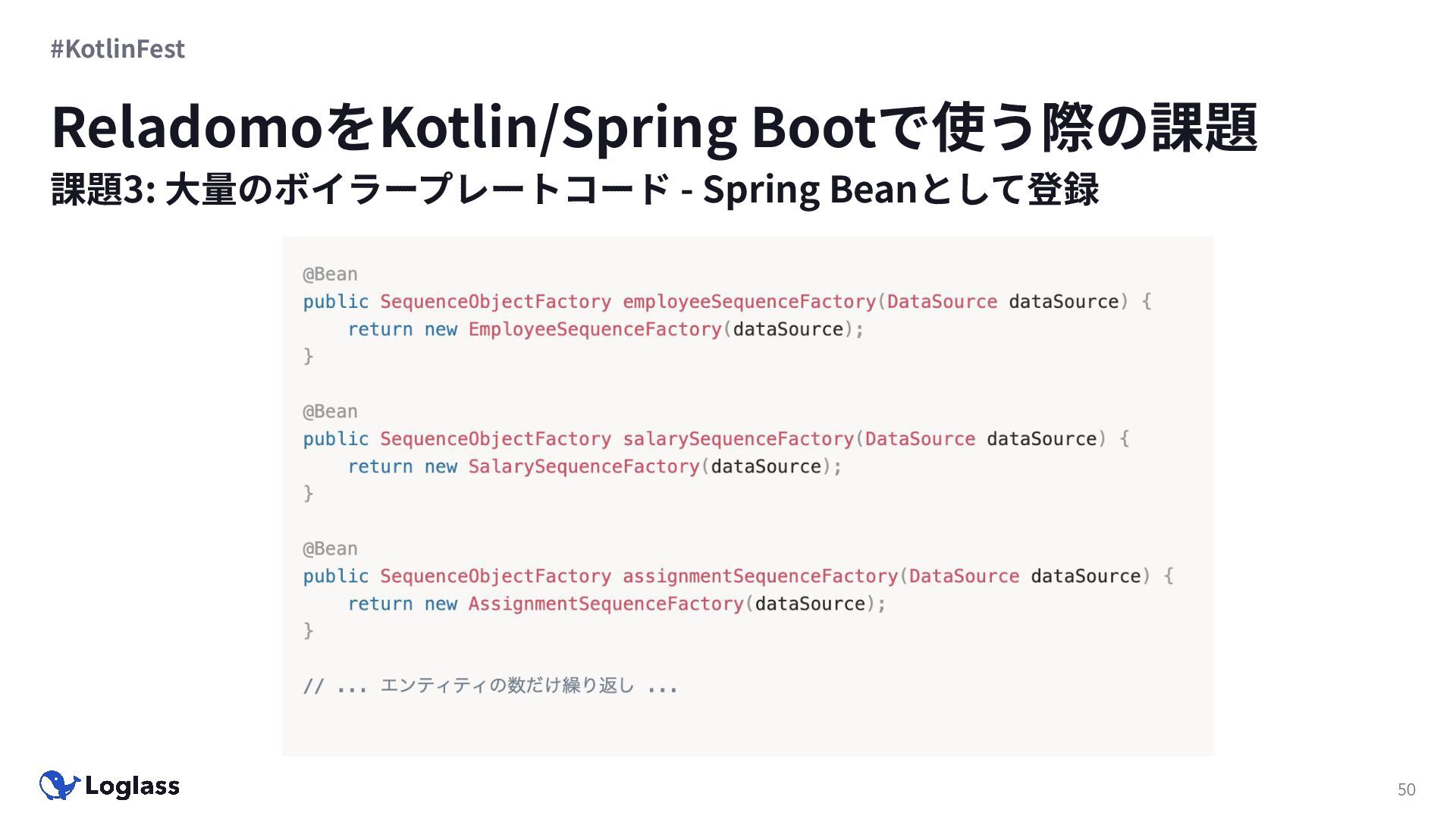Click the first SequenceObjectFactory return type
The image size is (1456, 819).
pyautogui.click(x=495, y=302)
